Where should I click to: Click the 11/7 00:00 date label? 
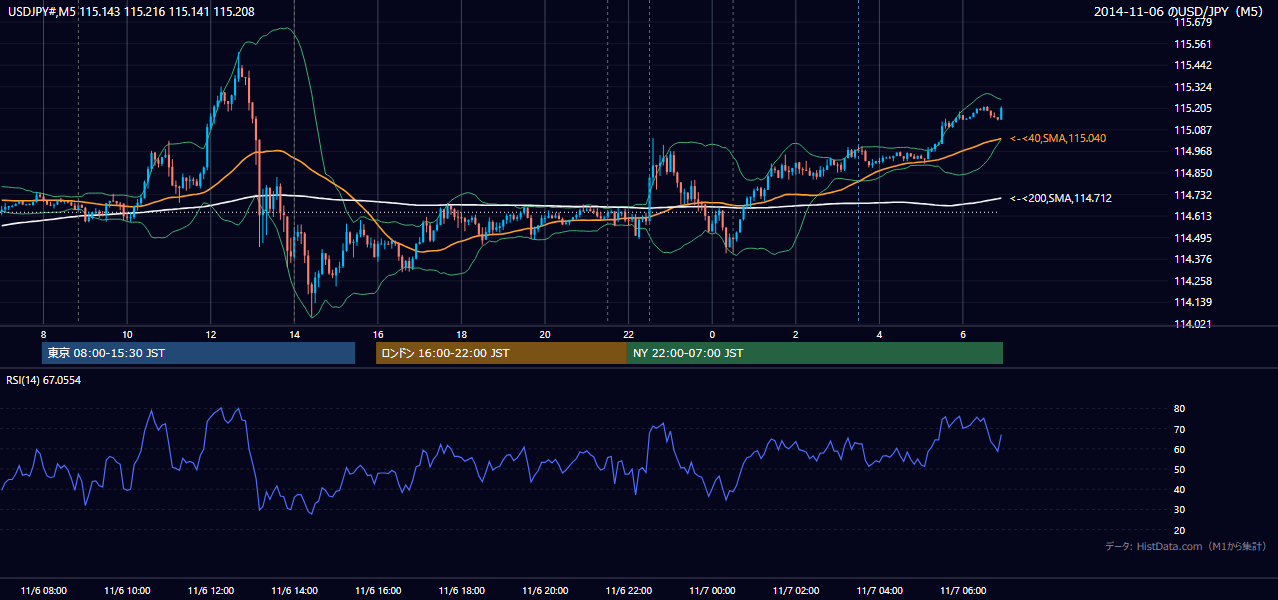click(712, 590)
